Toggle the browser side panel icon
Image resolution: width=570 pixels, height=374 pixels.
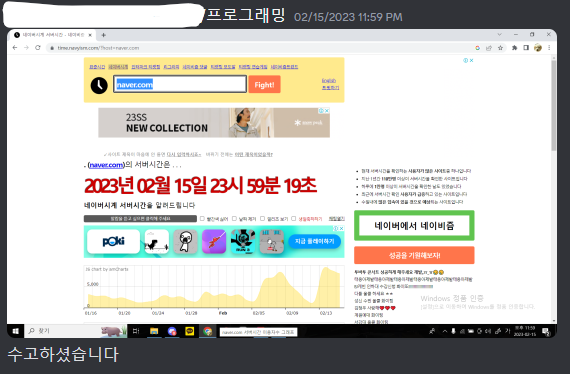tap(526, 48)
